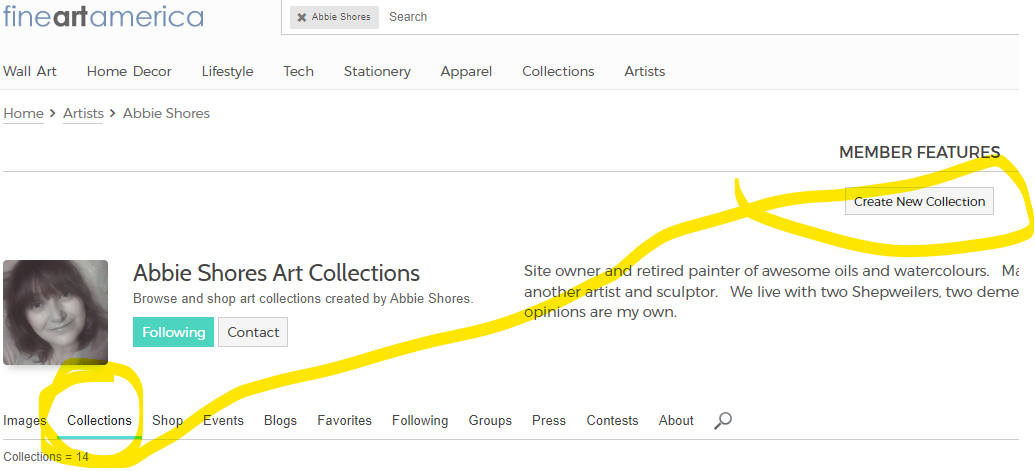The image size is (1035, 471).
Task: Go to Home breadcrumb link
Action: [23, 113]
